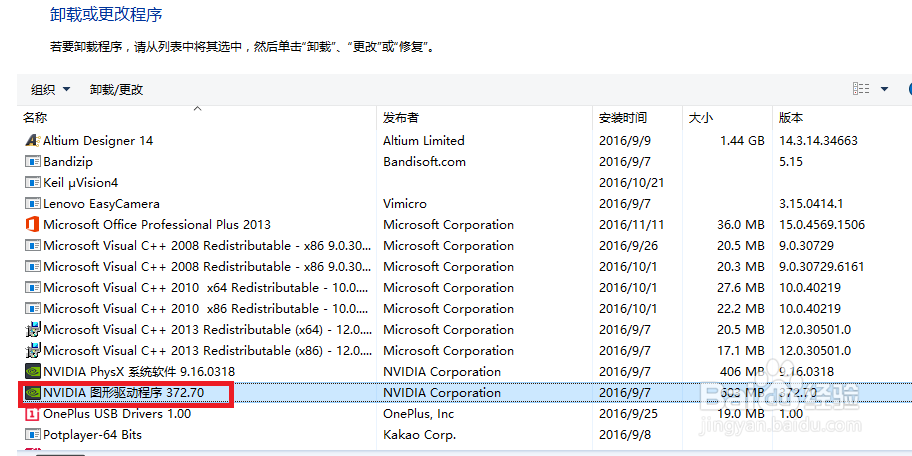912x456 pixels.
Task: Click the 17.1 MB size cell
Action: pos(740,351)
